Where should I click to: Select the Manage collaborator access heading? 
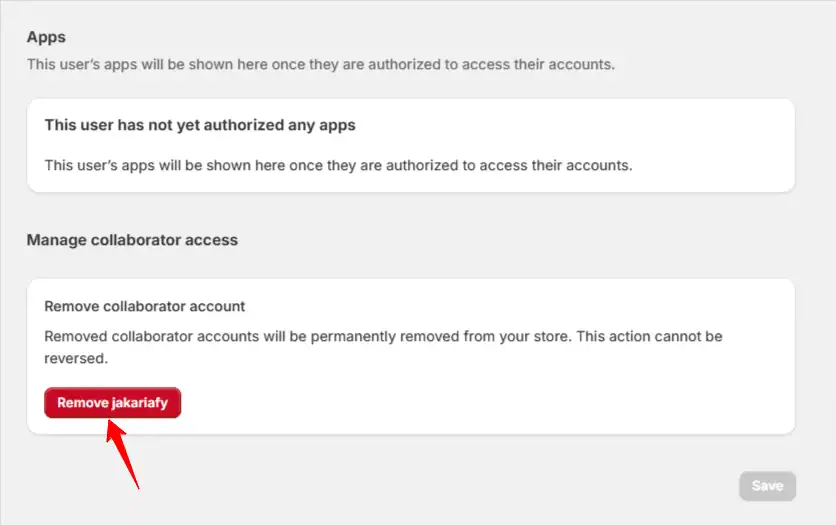[132, 240]
